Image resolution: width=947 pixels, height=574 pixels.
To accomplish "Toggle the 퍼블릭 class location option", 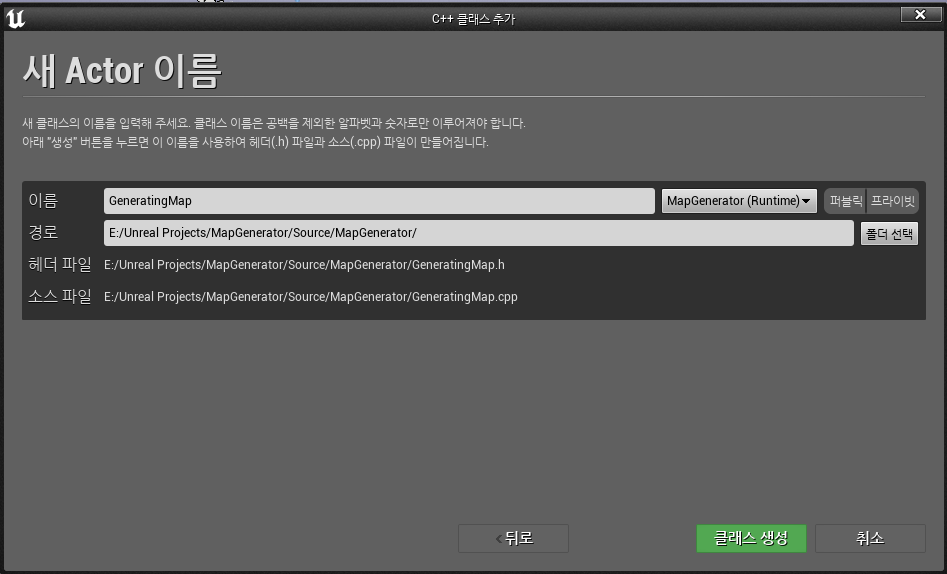I will [846, 201].
